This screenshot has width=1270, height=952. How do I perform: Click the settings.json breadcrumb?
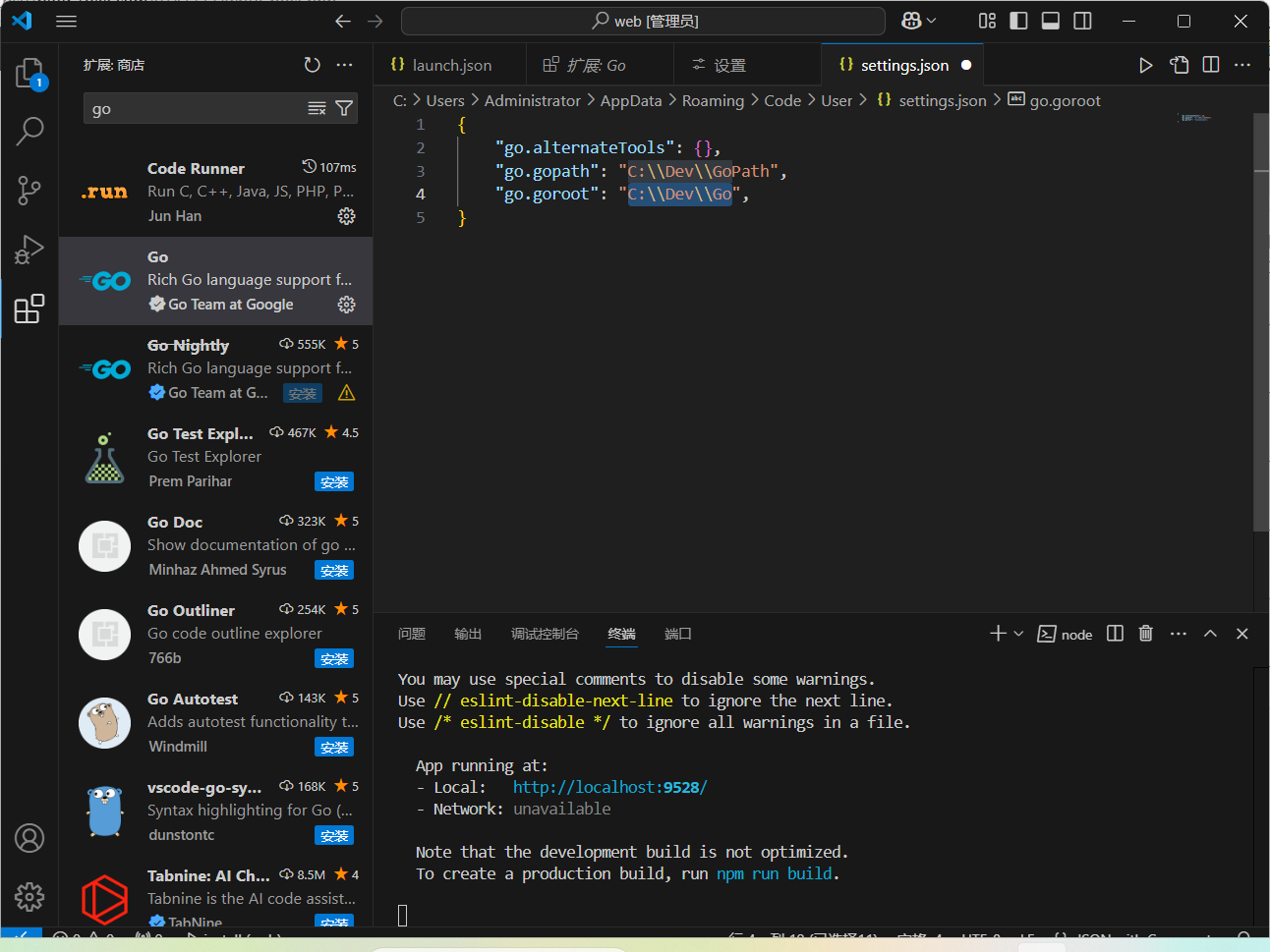pyautogui.click(x=932, y=100)
